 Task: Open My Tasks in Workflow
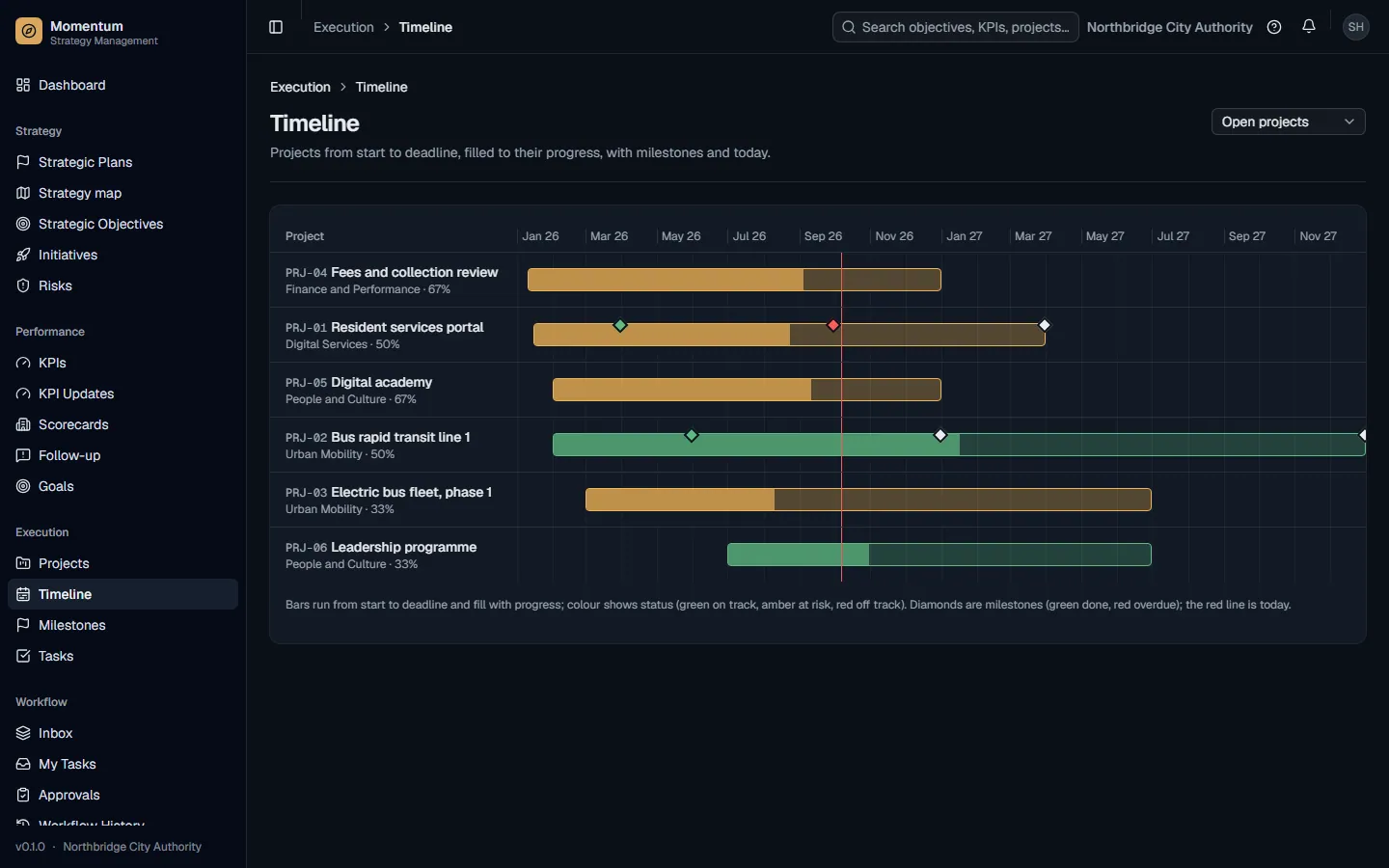click(123, 764)
